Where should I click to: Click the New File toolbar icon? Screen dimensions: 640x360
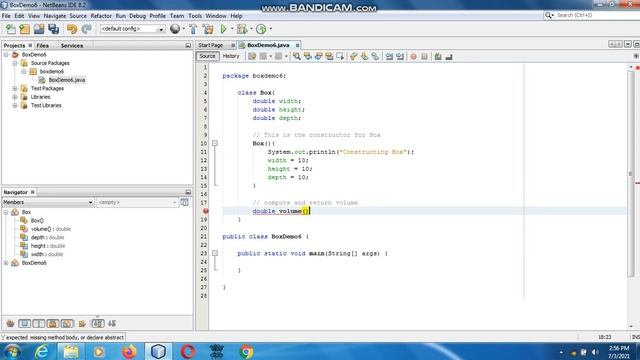pos(11,29)
